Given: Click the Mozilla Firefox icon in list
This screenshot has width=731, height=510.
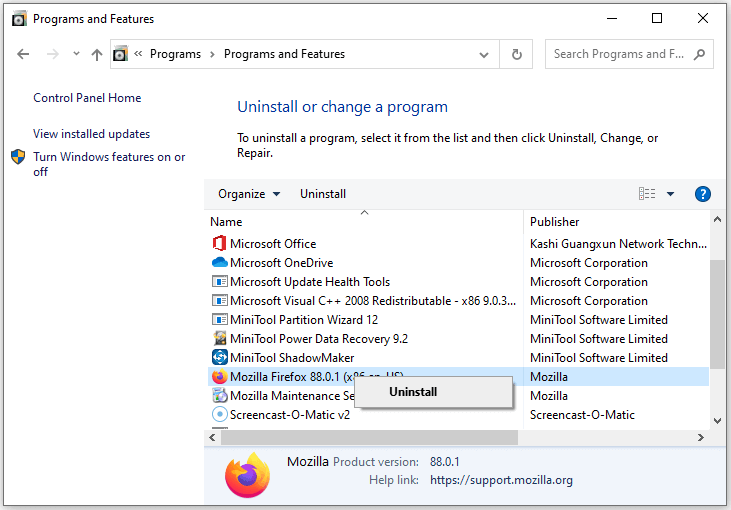Looking at the screenshot, I should 219,377.
